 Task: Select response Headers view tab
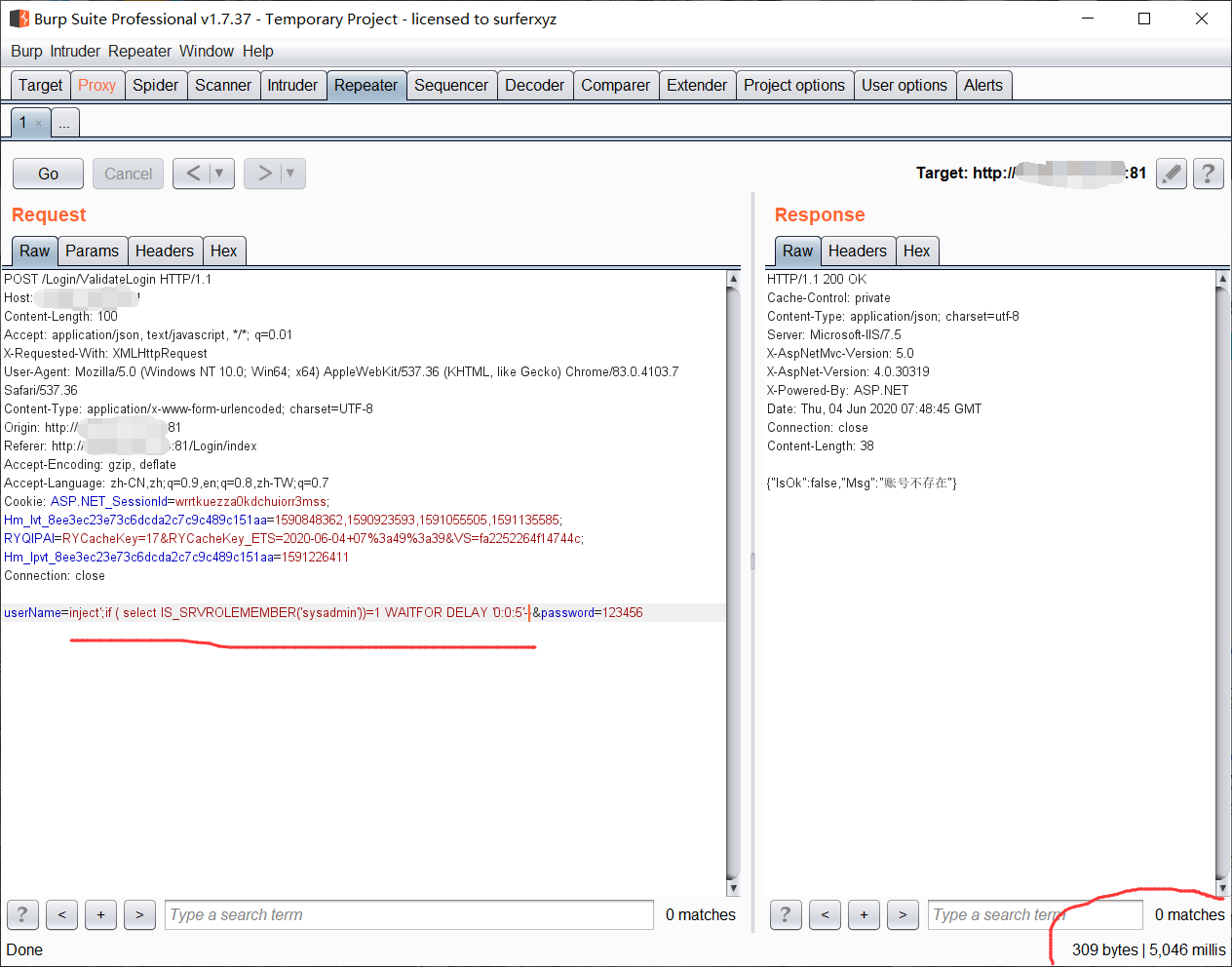point(858,251)
